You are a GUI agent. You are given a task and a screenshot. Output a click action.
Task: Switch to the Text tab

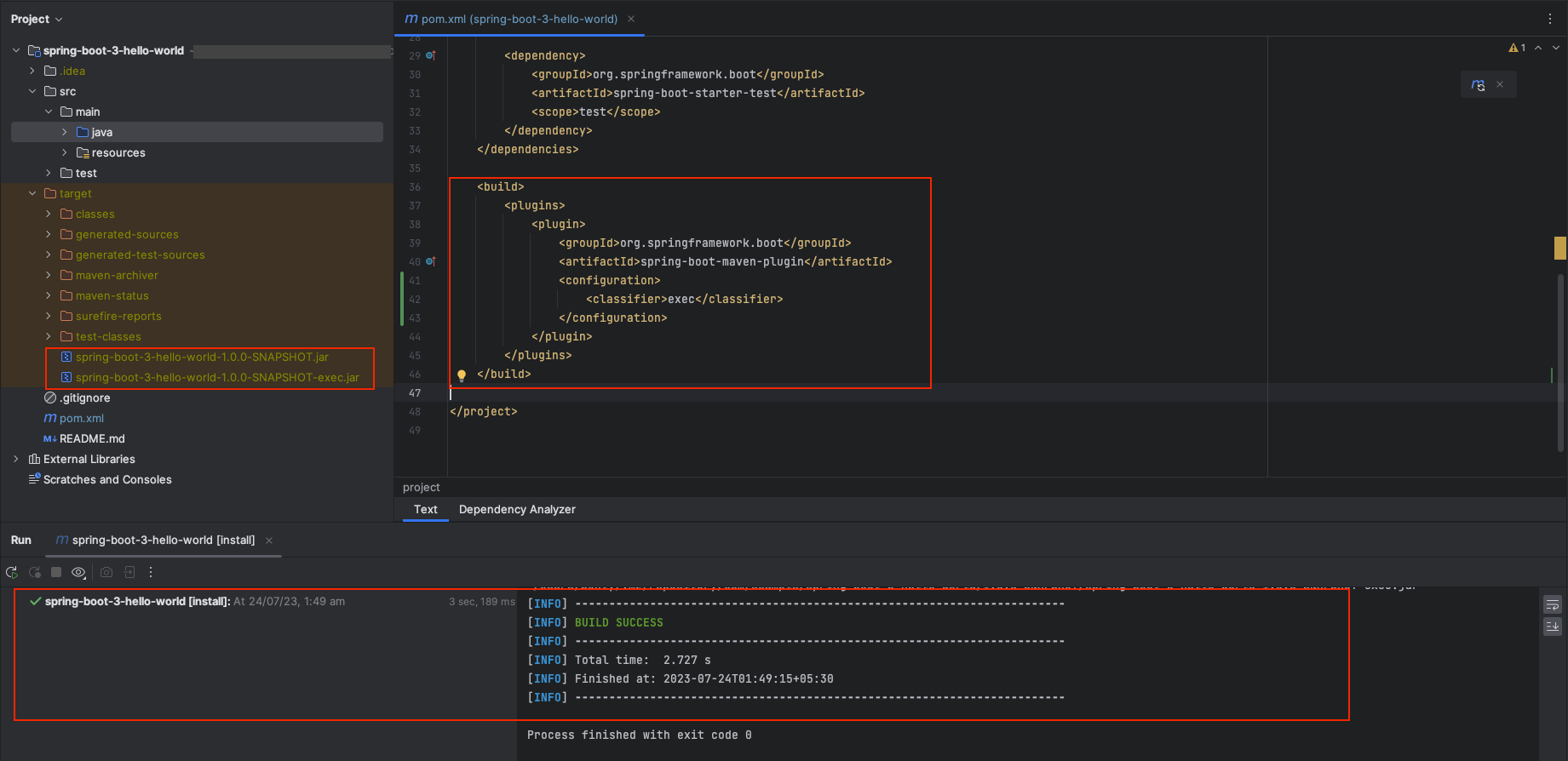[426, 510]
